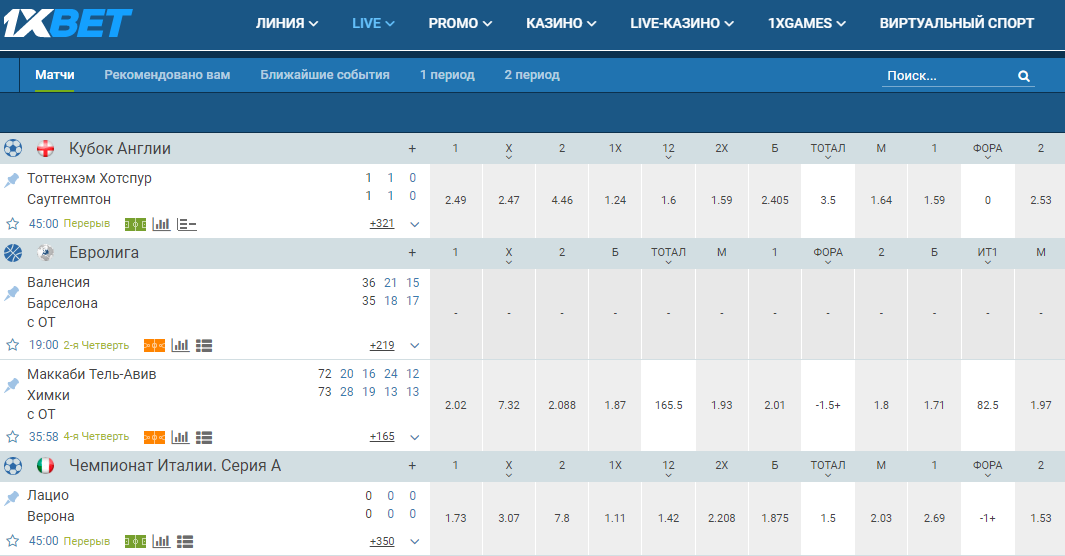The height and width of the screenshot is (556, 1065).
Task: Open the statistics chart for the Лацио match
Action: click(161, 541)
